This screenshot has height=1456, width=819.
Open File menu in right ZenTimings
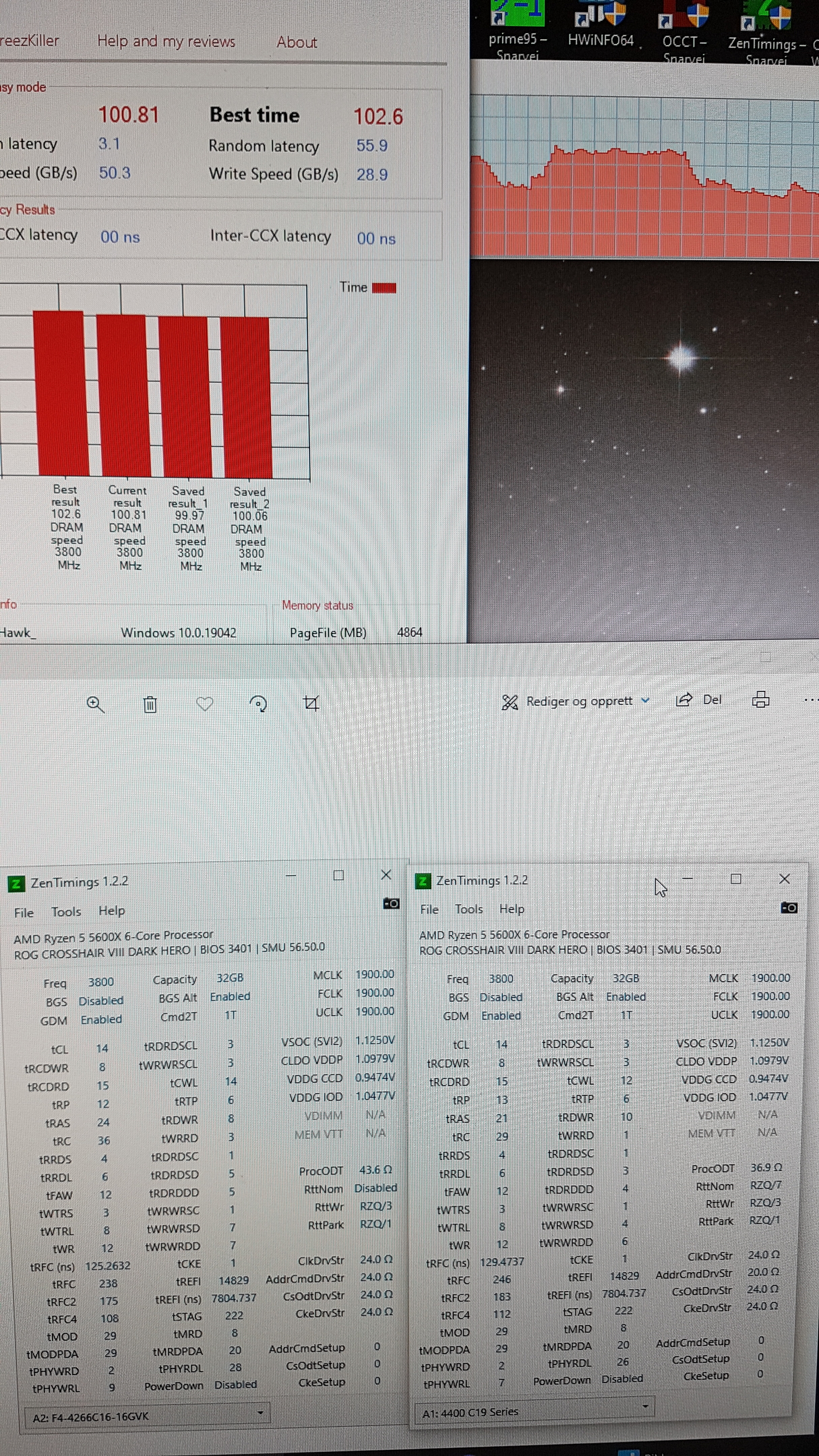pyautogui.click(x=429, y=909)
